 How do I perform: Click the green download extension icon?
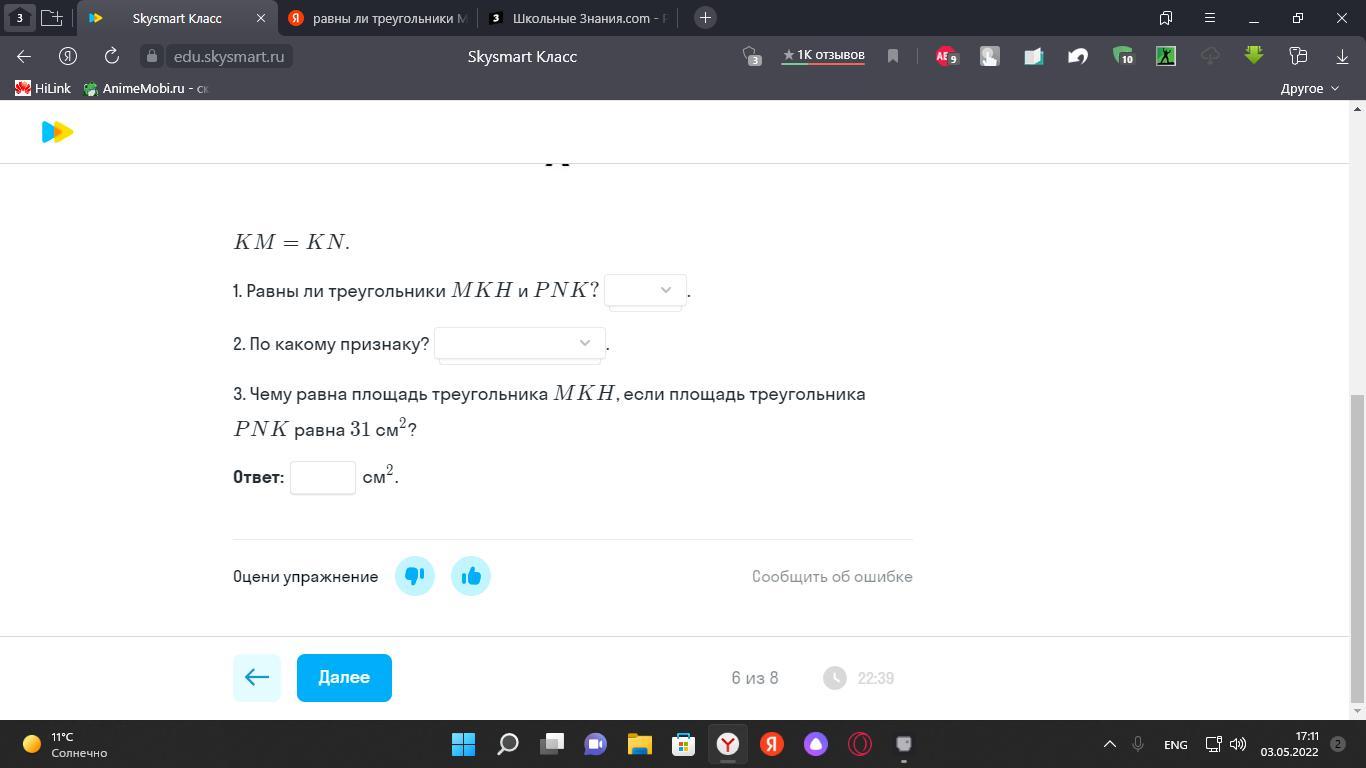click(x=1254, y=56)
